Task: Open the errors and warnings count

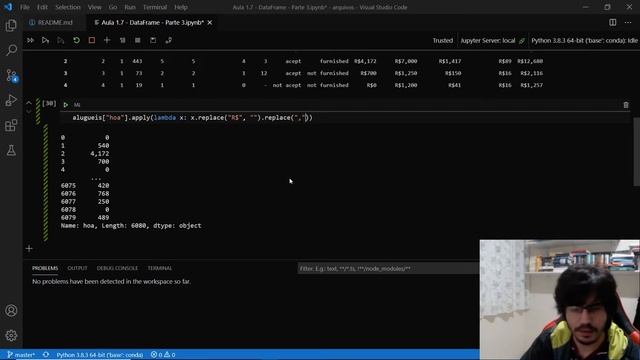Action: point(163,355)
